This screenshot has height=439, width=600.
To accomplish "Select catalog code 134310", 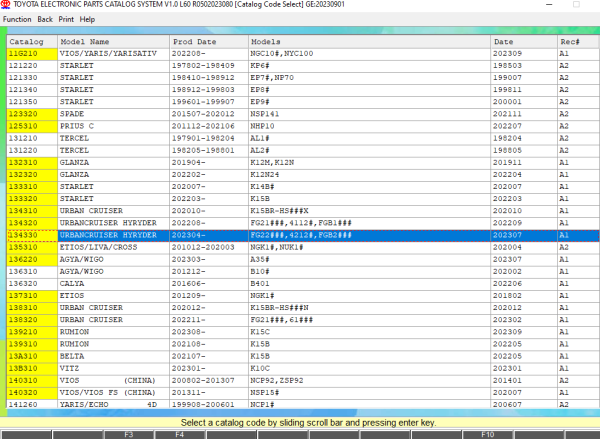I will [32, 211].
